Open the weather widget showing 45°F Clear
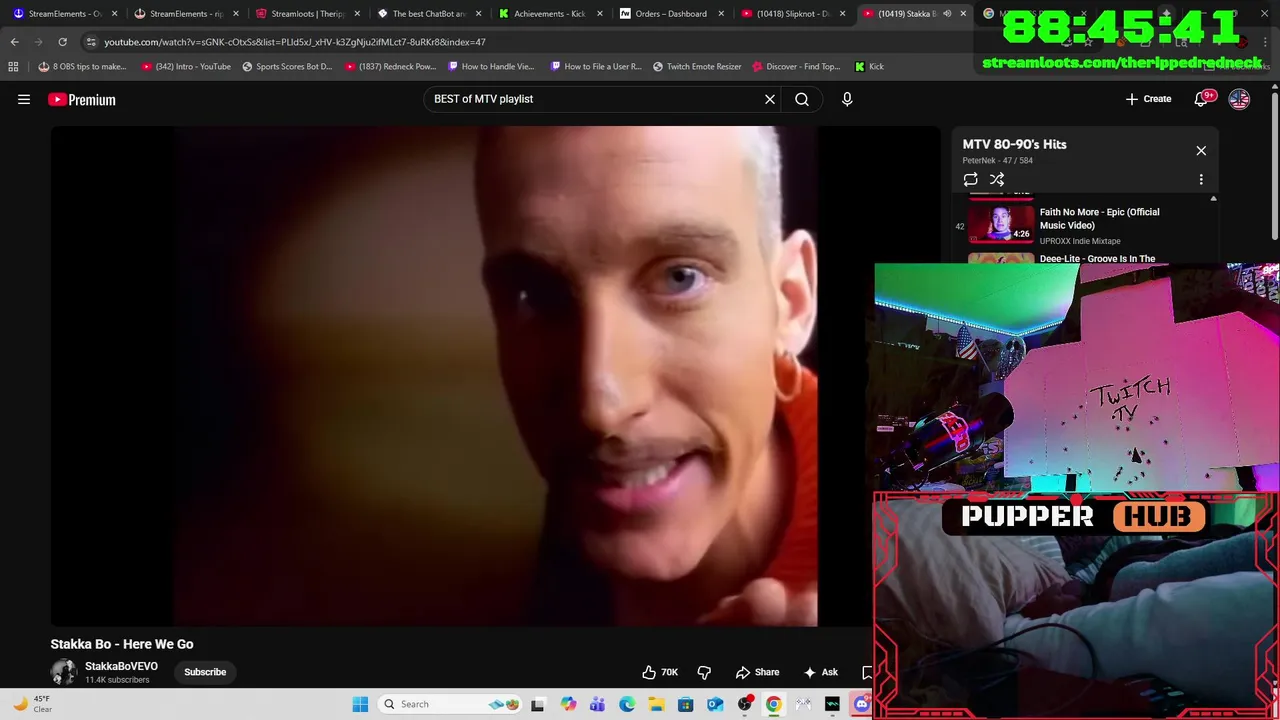This screenshot has width=1280, height=720. click(x=30, y=704)
